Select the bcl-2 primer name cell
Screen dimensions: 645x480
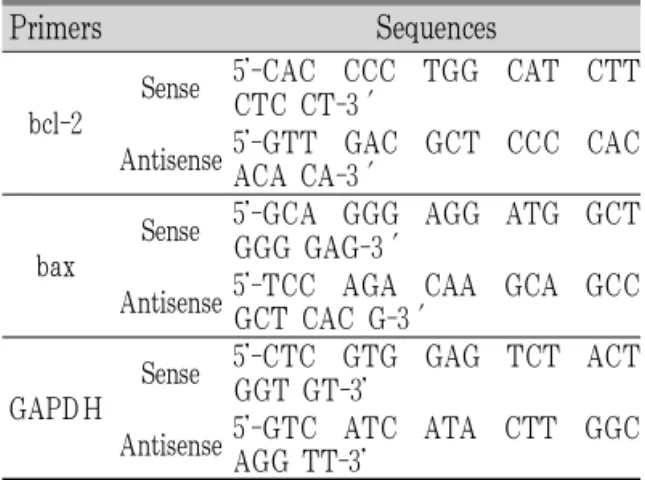(56, 123)
